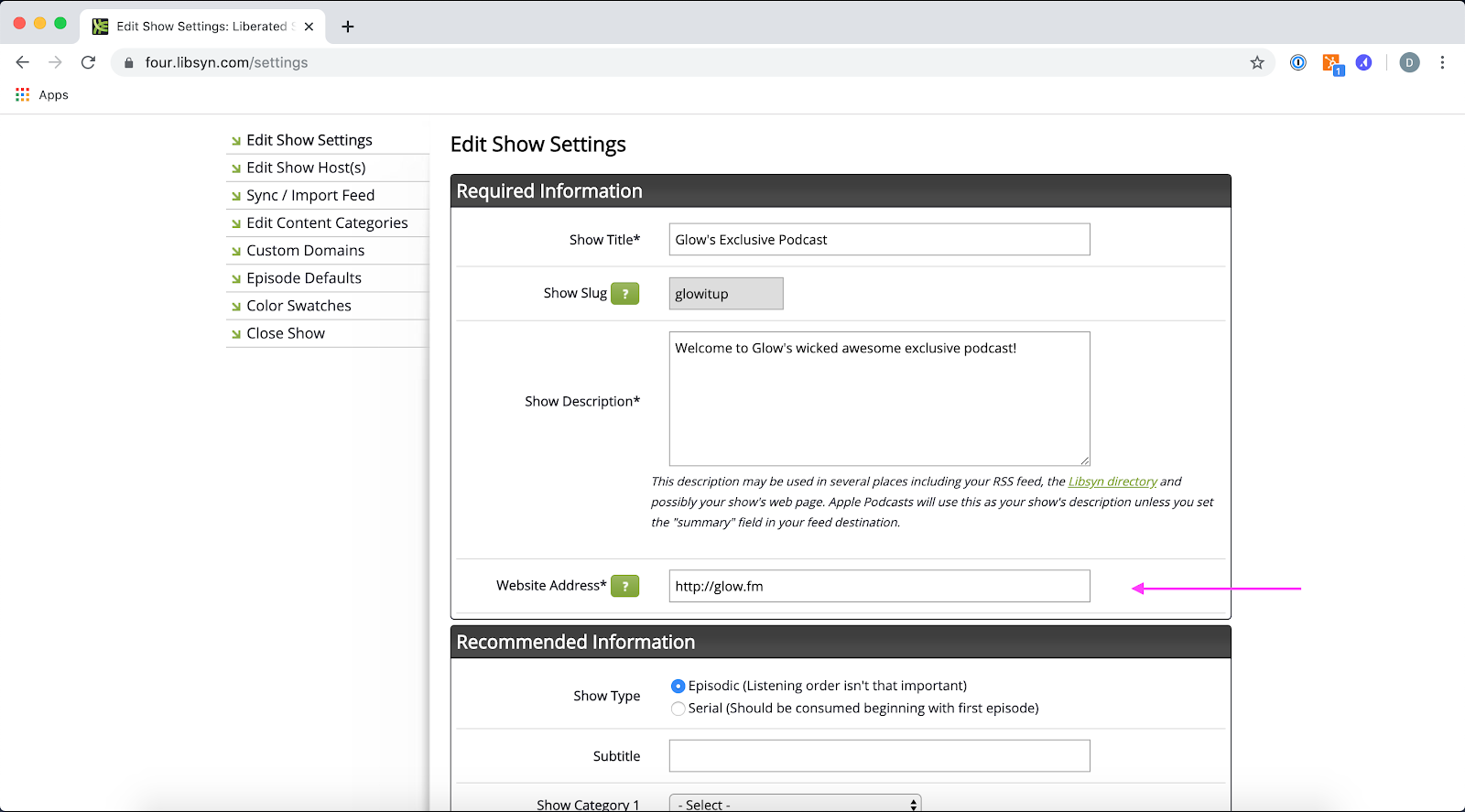Click the Recommended Information section header
This screenshot has width=1465, height=812.
(x=841, y=642)
